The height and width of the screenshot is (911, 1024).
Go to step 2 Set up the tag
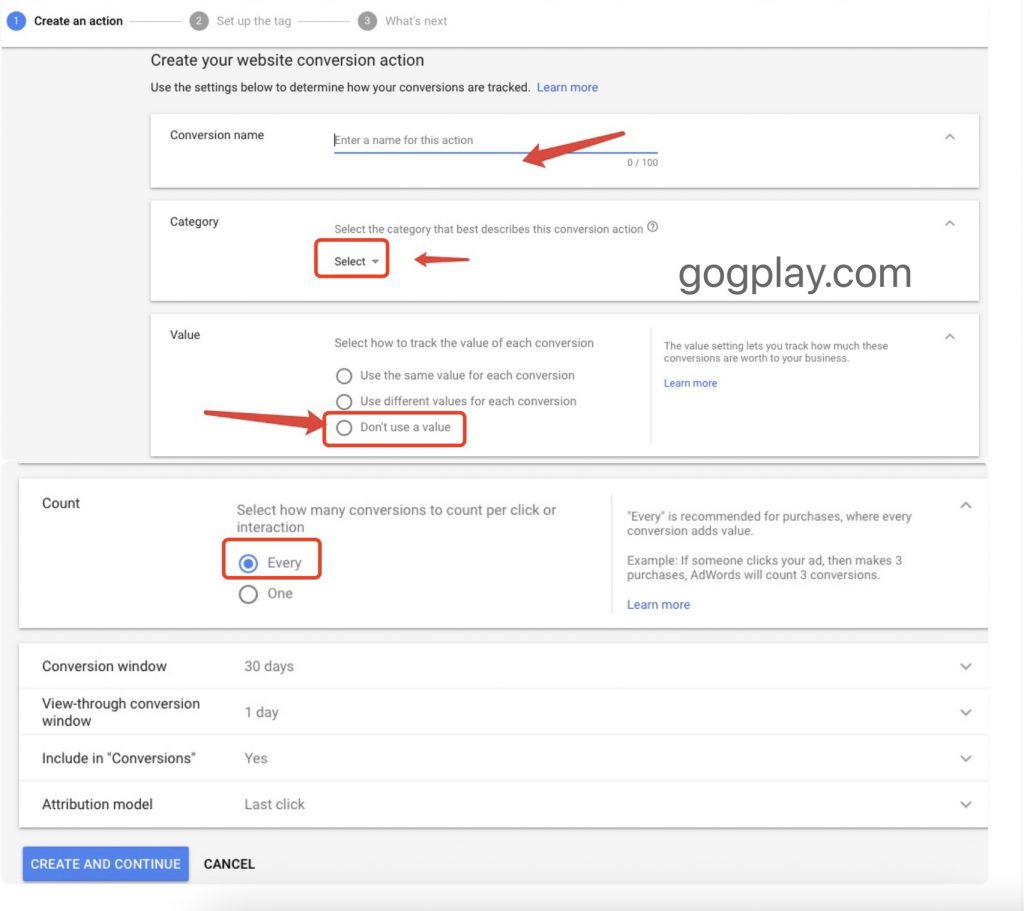pos(241,21)
